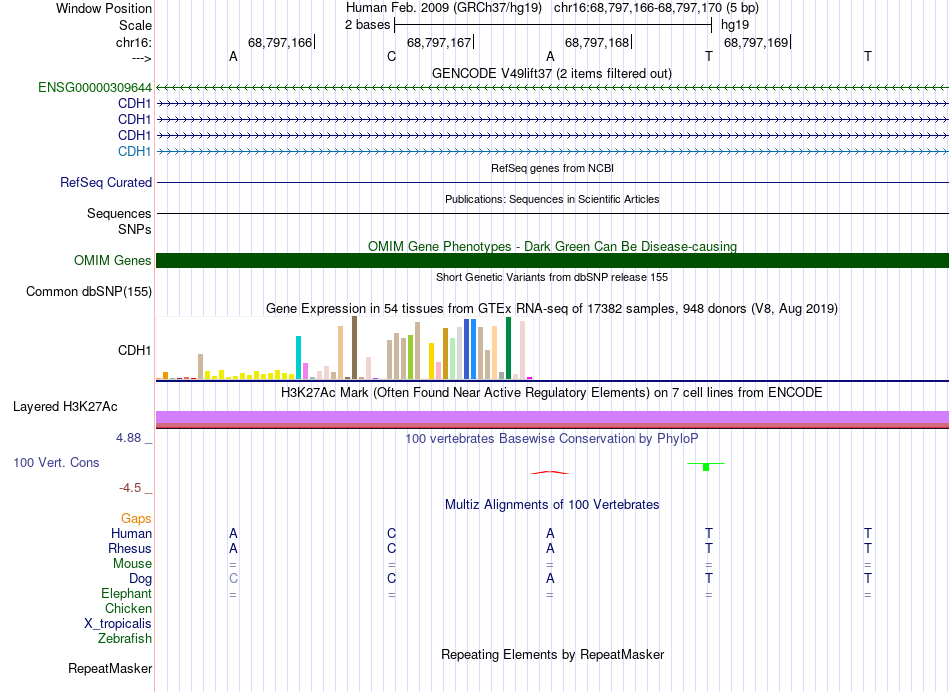Click the H3K27Ac Mark track title
The width and height of the screenshot is (950, 692).
[552, 393]
